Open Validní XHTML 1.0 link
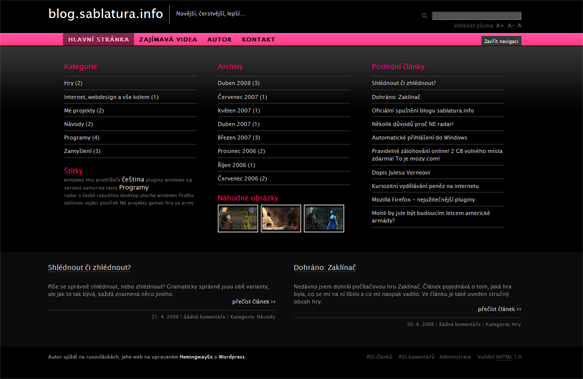The width and height of the screenshot is (583, 379). (x=499, y=357)
